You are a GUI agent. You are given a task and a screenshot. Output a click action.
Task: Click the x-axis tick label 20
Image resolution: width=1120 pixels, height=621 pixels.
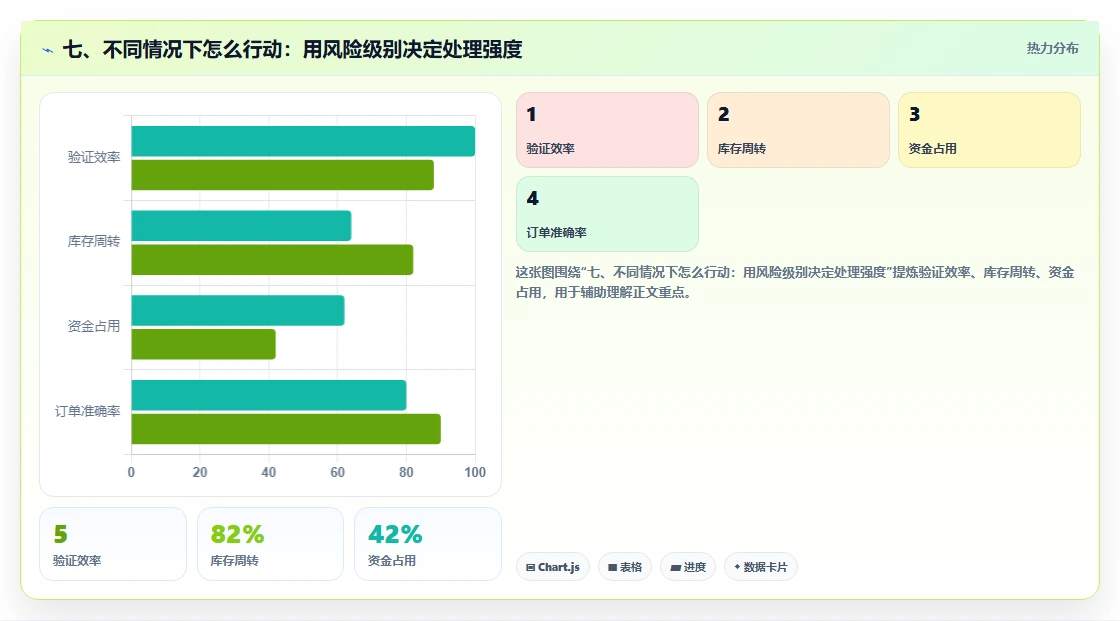pyautogui.click(x=200, y=472)
